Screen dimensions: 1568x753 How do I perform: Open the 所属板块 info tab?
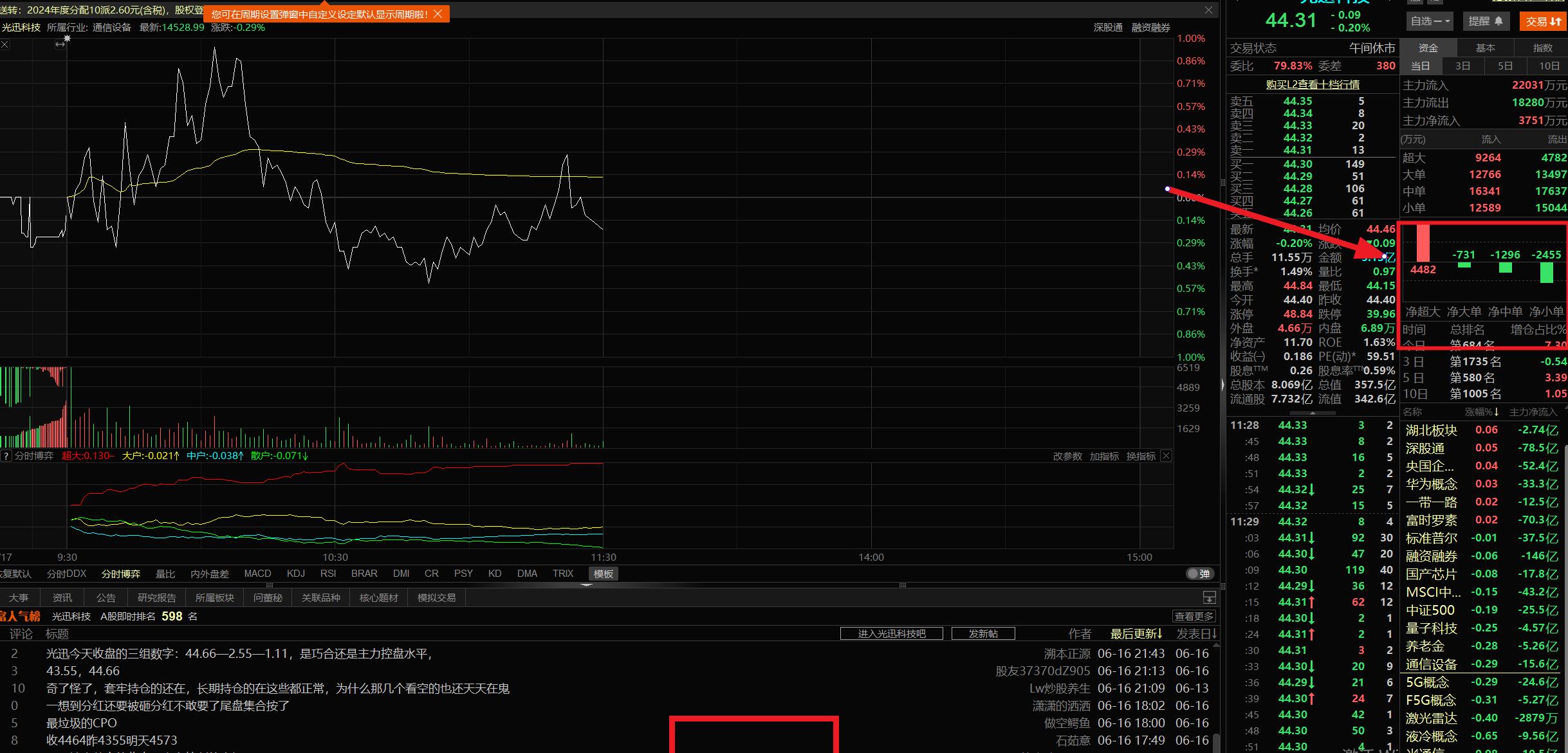pos(215,597)
